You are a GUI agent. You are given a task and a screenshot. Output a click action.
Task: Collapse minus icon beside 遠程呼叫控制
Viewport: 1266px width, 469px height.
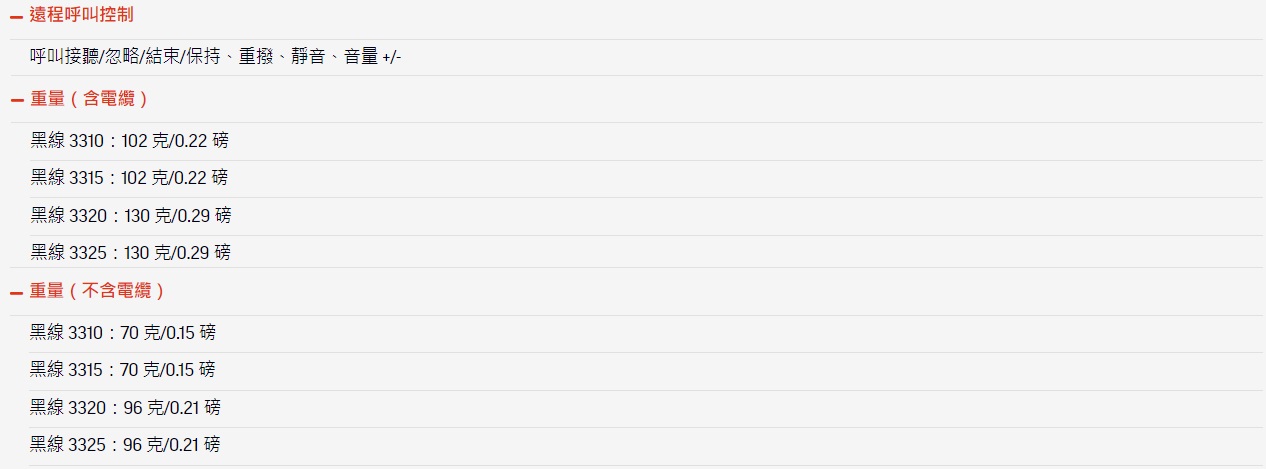point(16,16)
